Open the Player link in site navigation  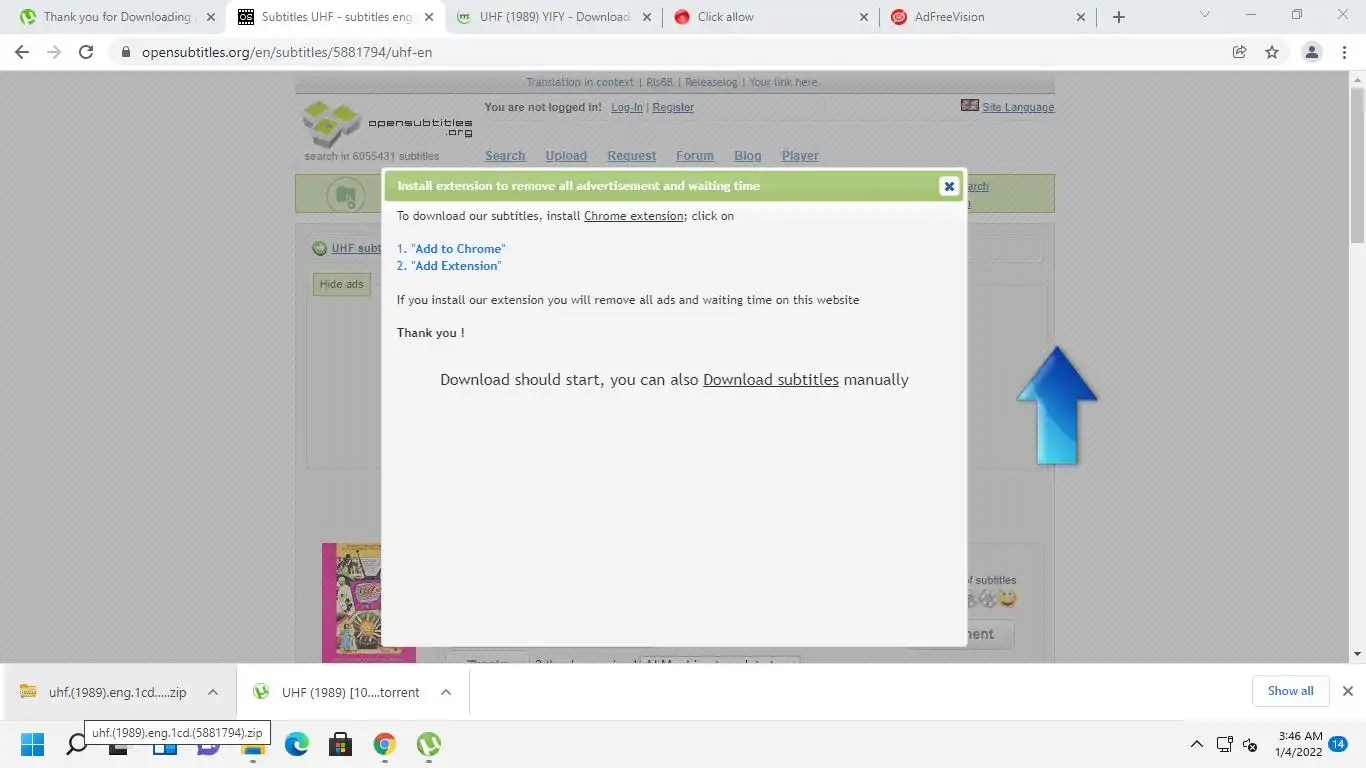(x=800, y=156)
